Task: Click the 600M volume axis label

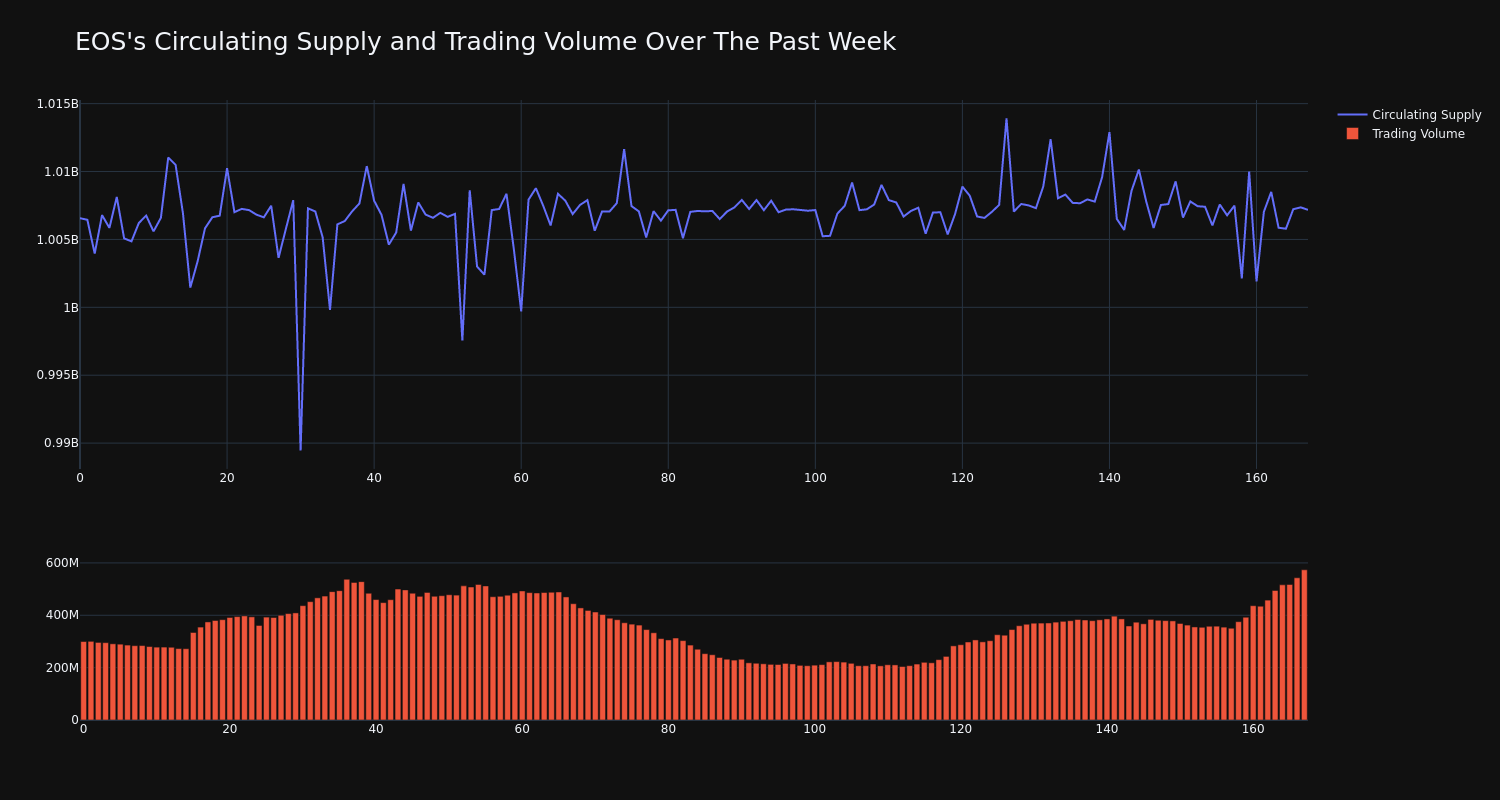Action: click(62, 563)
